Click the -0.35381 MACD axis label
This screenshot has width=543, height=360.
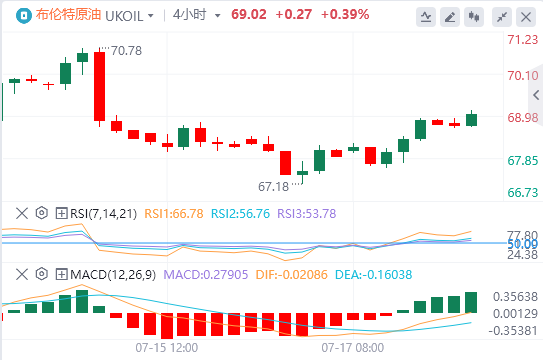point(513,331)
